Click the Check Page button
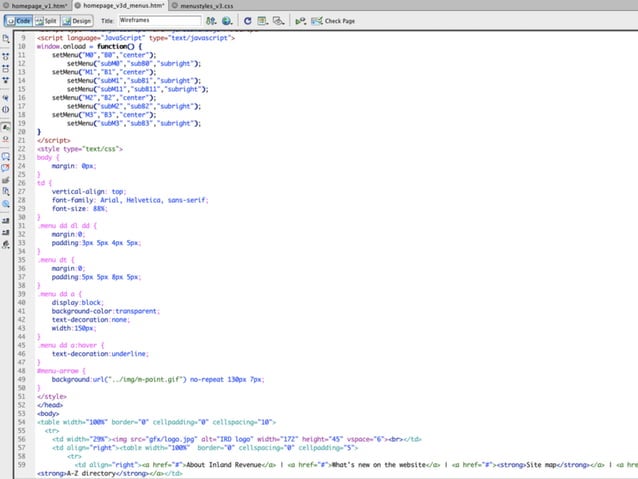This screenshot has width=638, height=479. click(335, 20)
